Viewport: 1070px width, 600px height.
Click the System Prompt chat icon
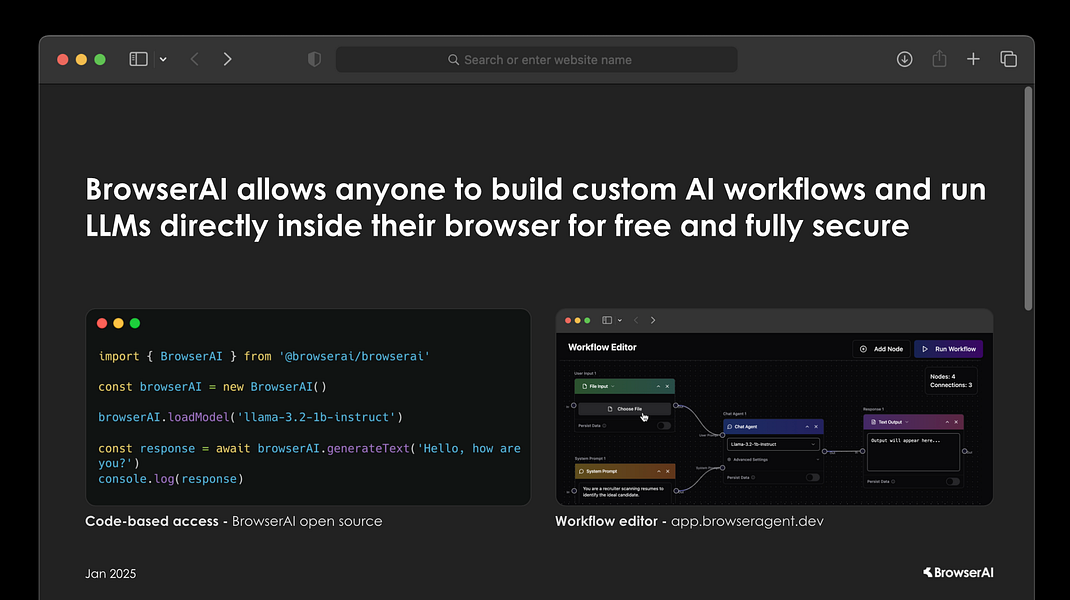581,471
